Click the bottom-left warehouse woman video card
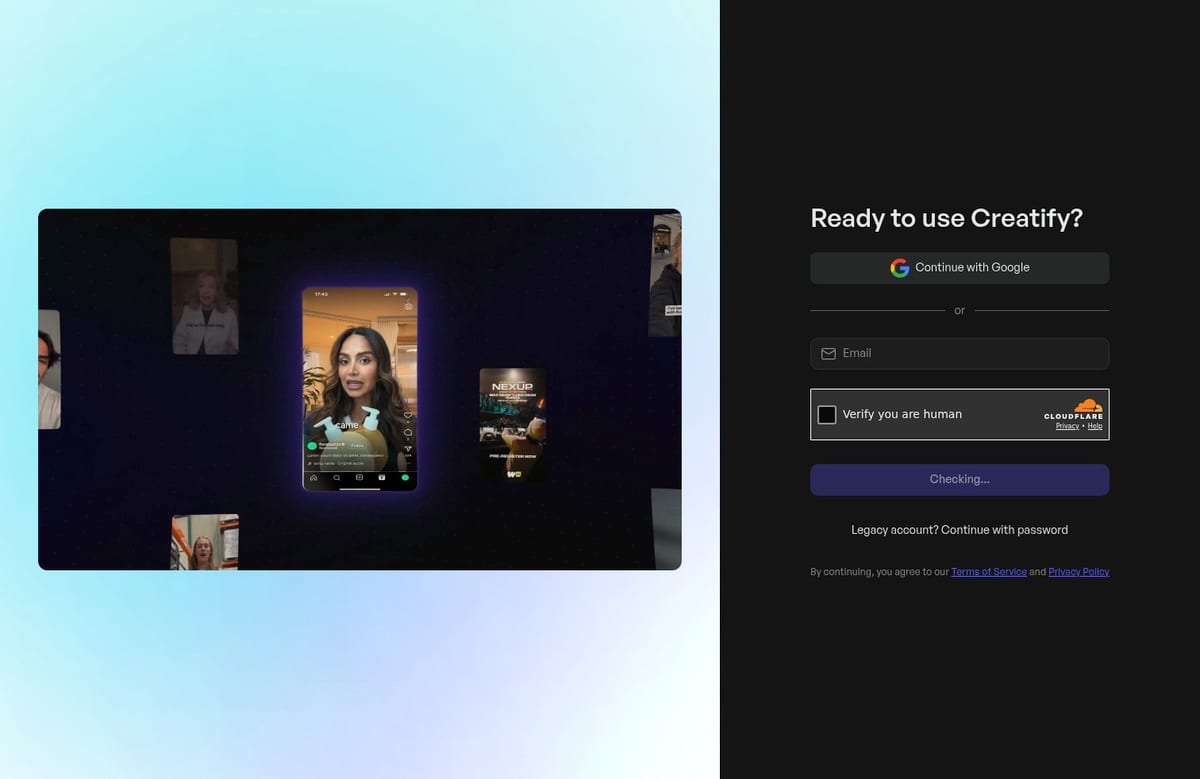Viewport: 1200px width, 779px height. click(205, 542)
